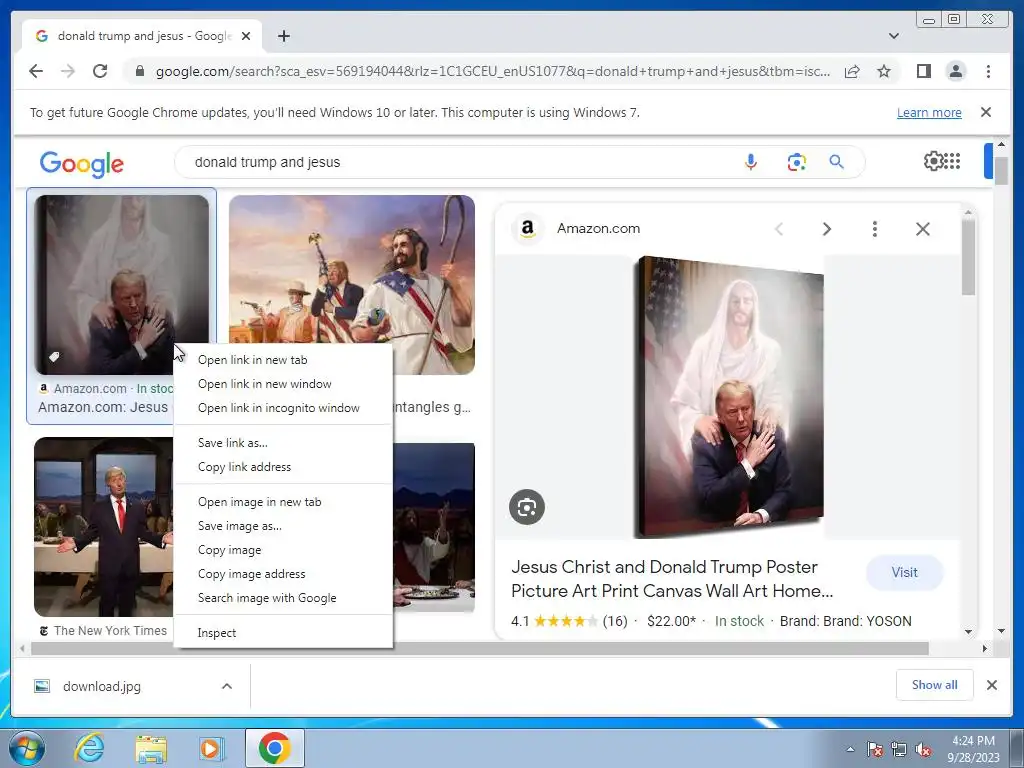The image size is (1024, 768).
Task: Open a new tab with plus button
Action: pos(283,36)
